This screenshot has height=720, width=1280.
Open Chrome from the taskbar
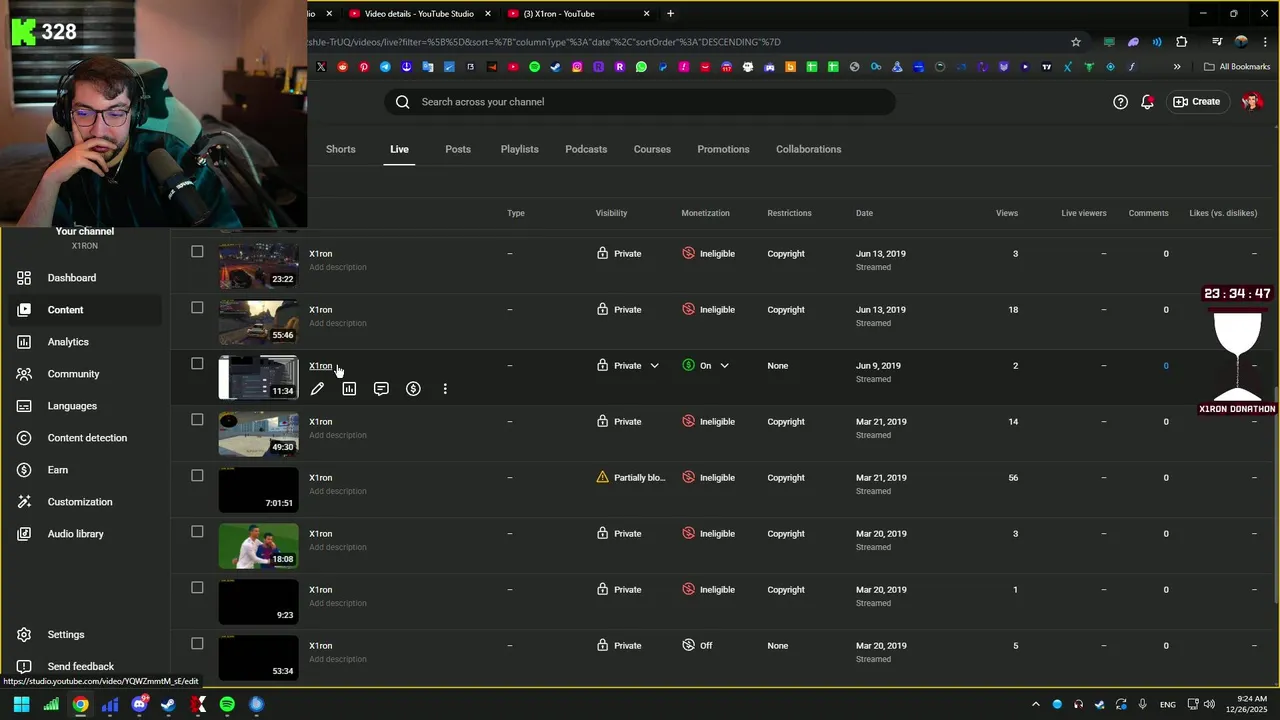80,704
